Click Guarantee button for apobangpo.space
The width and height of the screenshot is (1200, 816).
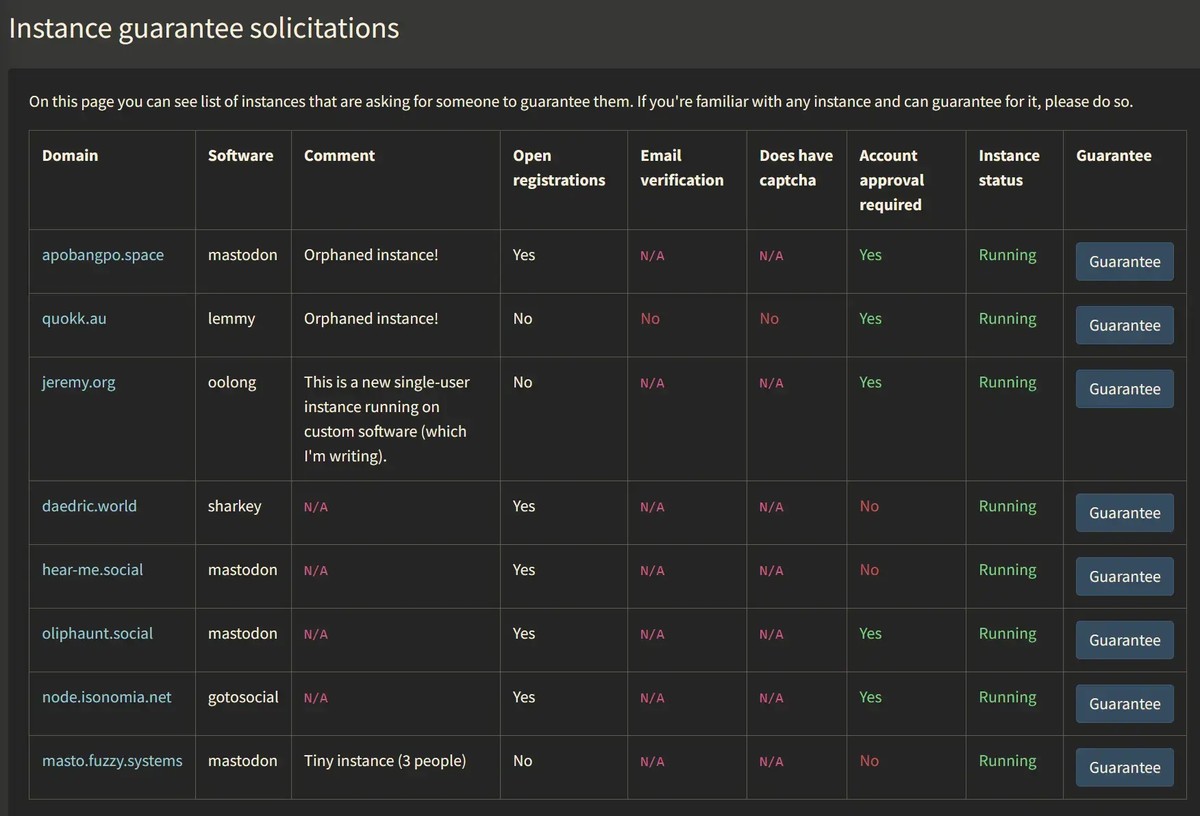pyautogui.click(x=1124, y=262)
